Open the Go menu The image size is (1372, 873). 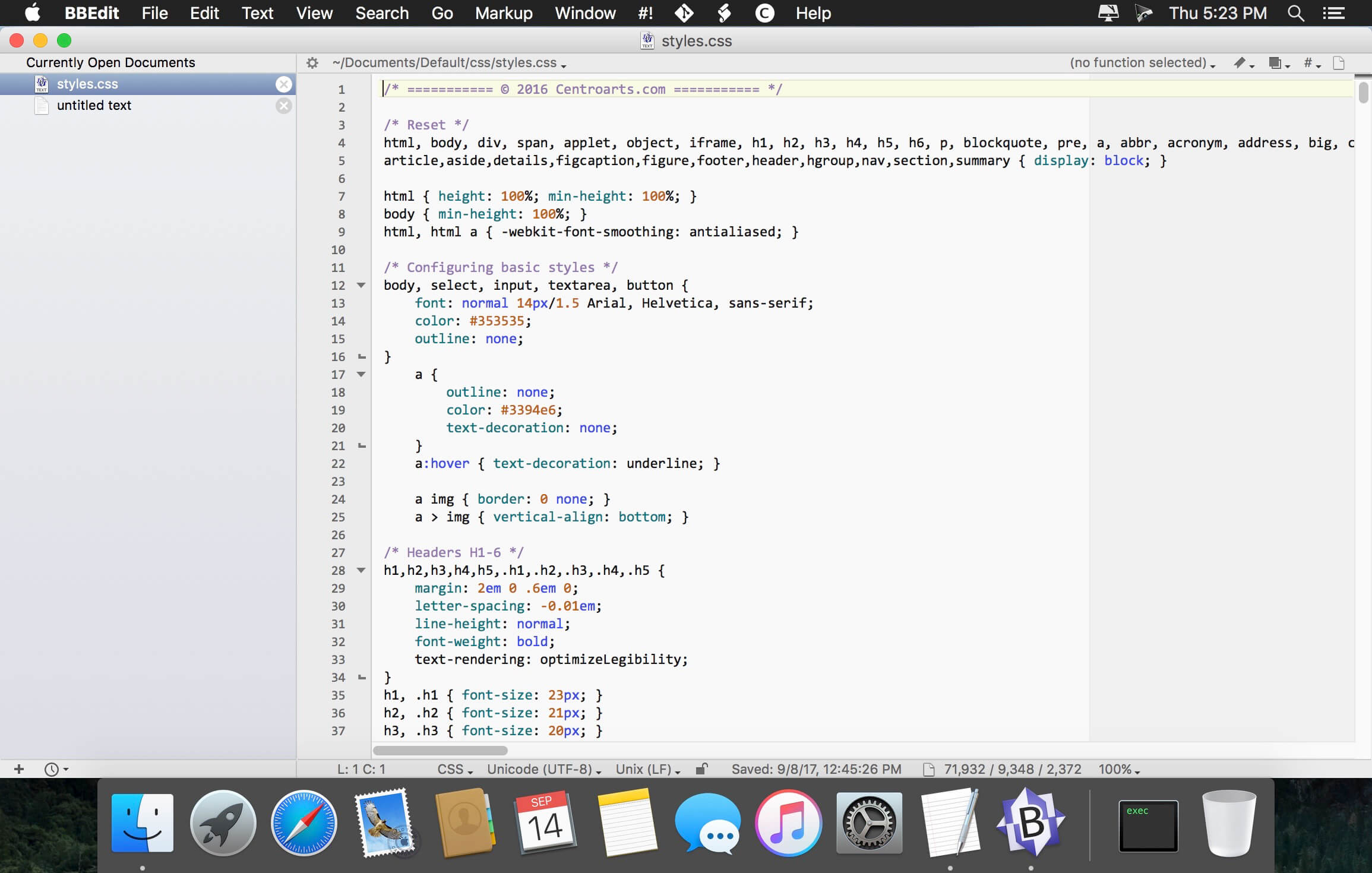[x=441, y=12]
